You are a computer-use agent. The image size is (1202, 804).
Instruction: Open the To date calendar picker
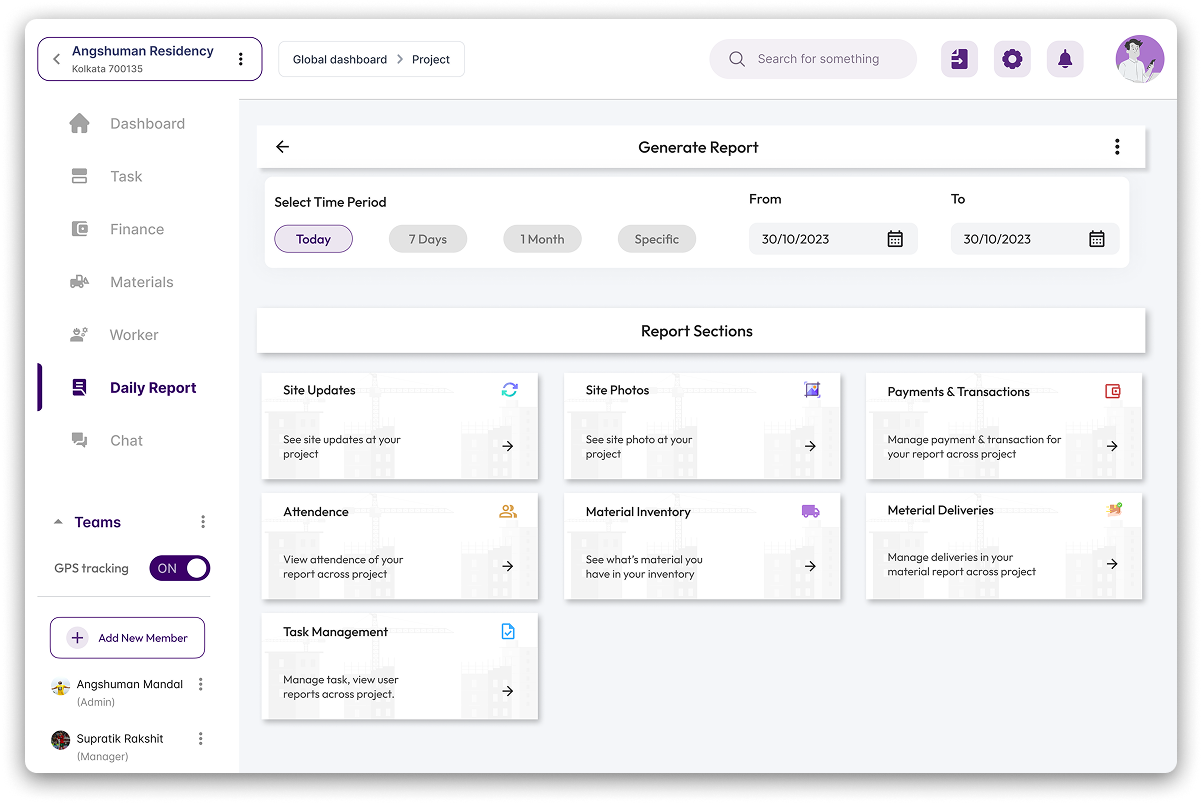coord(1097,239)
